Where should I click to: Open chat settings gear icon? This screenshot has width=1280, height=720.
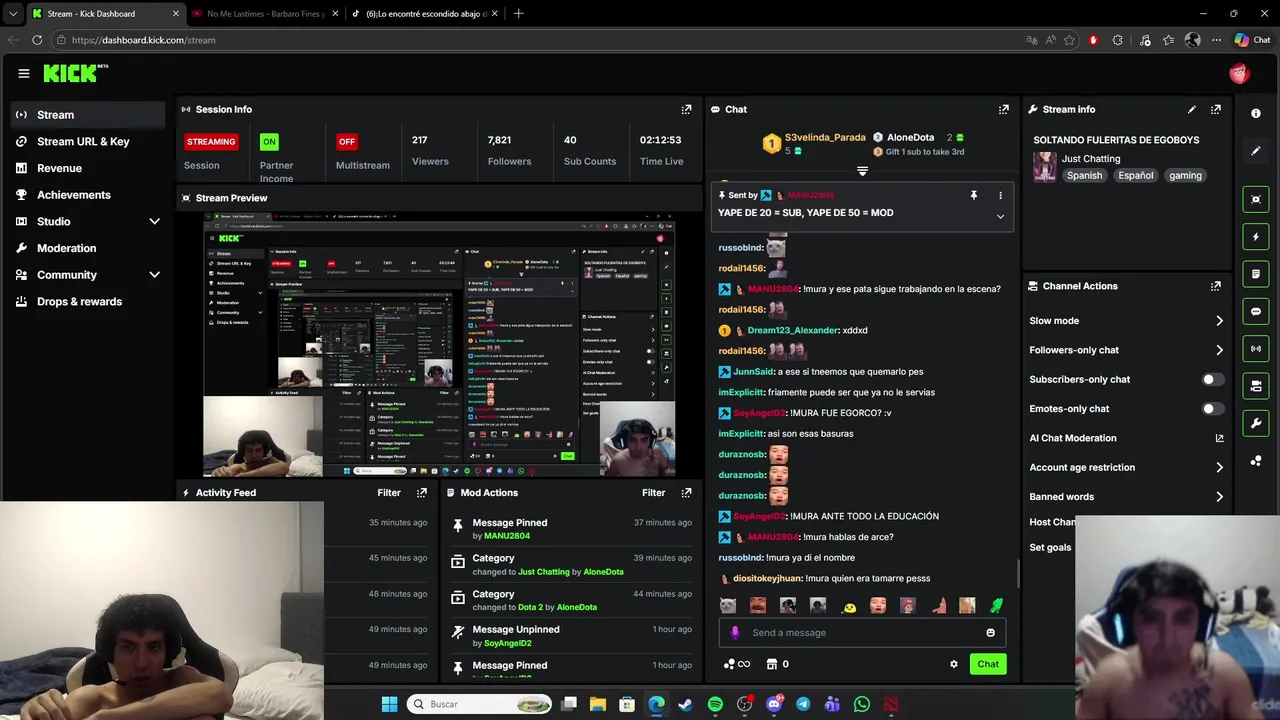point(953,664)
